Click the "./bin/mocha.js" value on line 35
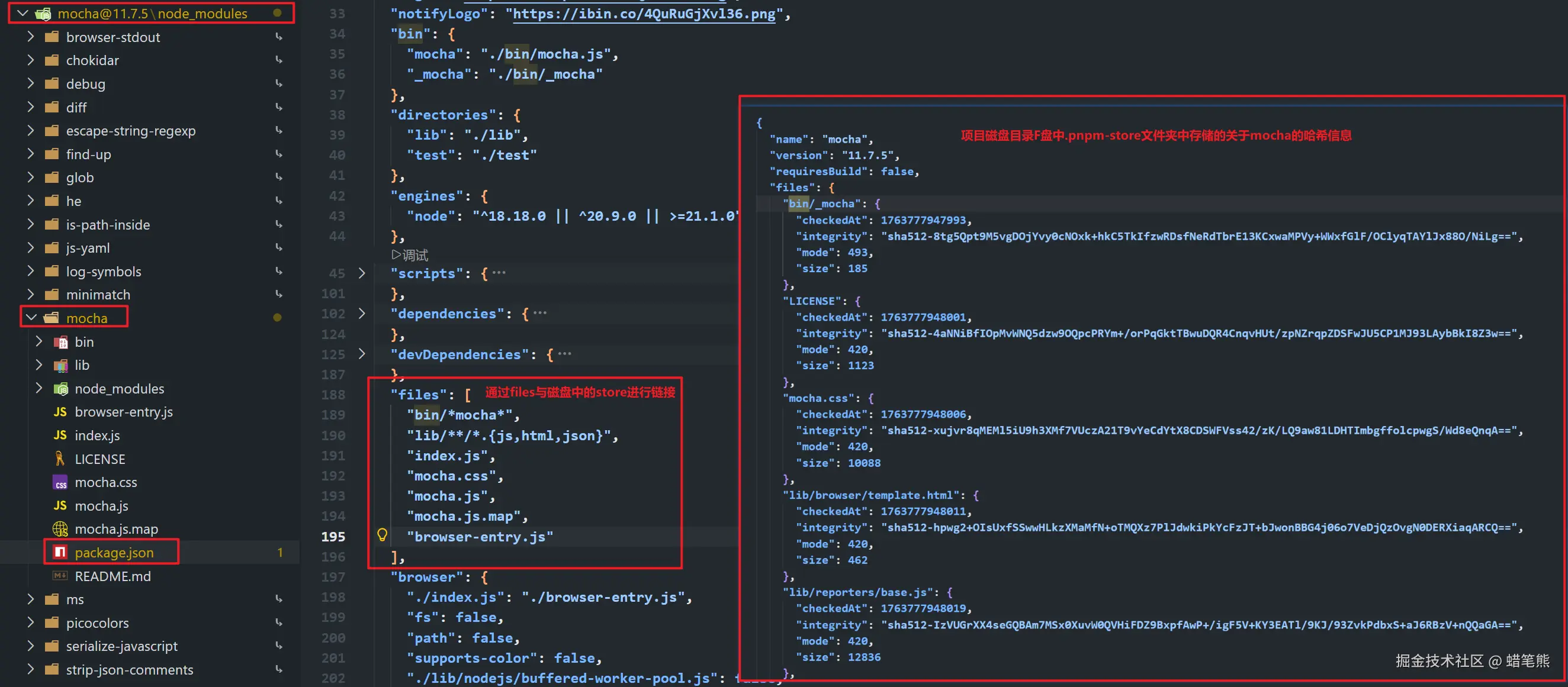This screenshot has width=1568, height=687. click(546, 54)
